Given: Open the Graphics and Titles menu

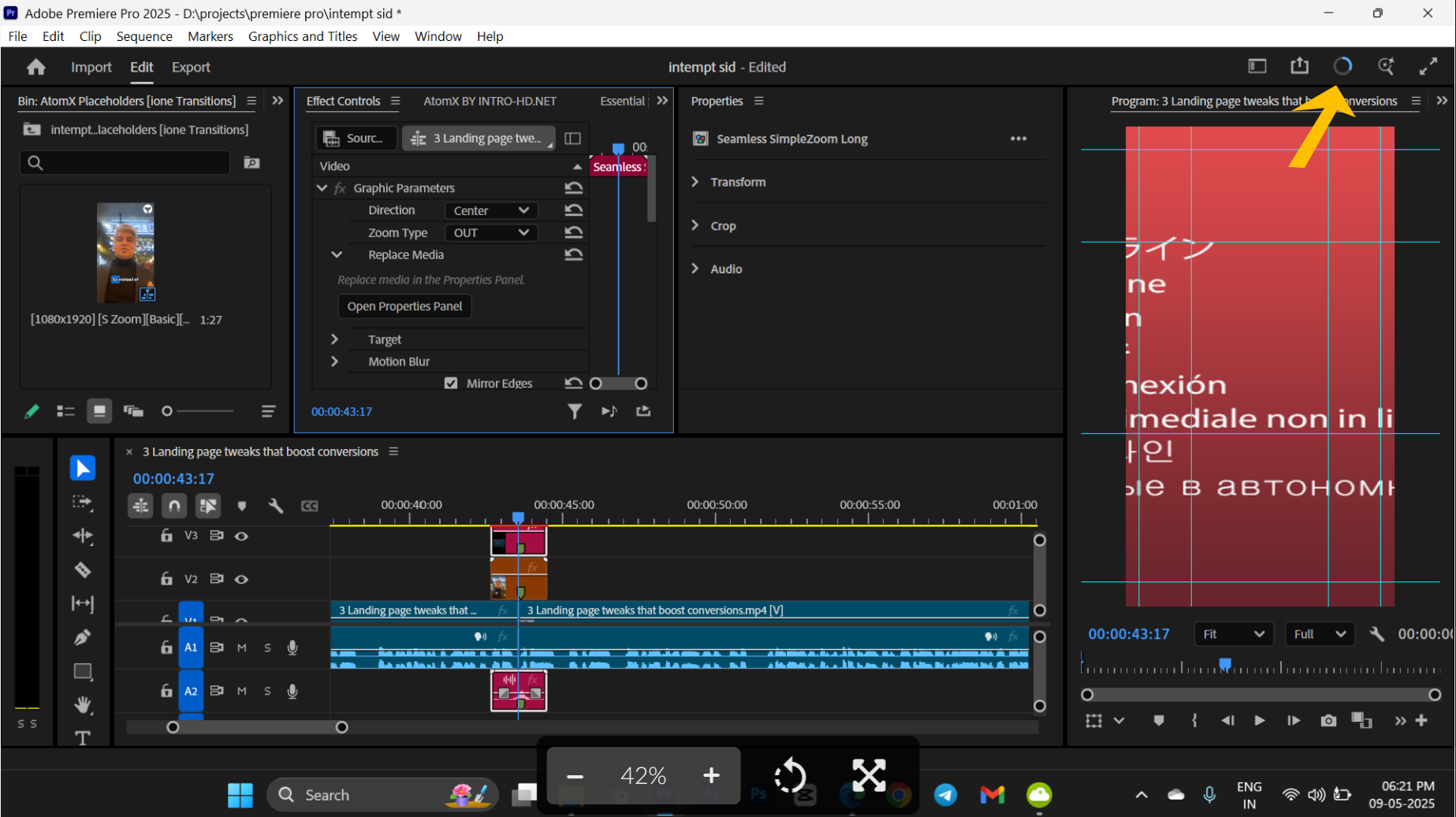Looking at the screenshot, I should [303, 36].
